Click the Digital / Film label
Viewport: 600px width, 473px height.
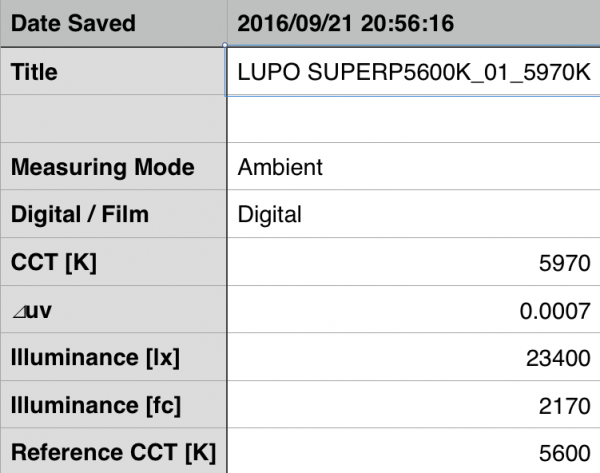(x=82, y=214)
